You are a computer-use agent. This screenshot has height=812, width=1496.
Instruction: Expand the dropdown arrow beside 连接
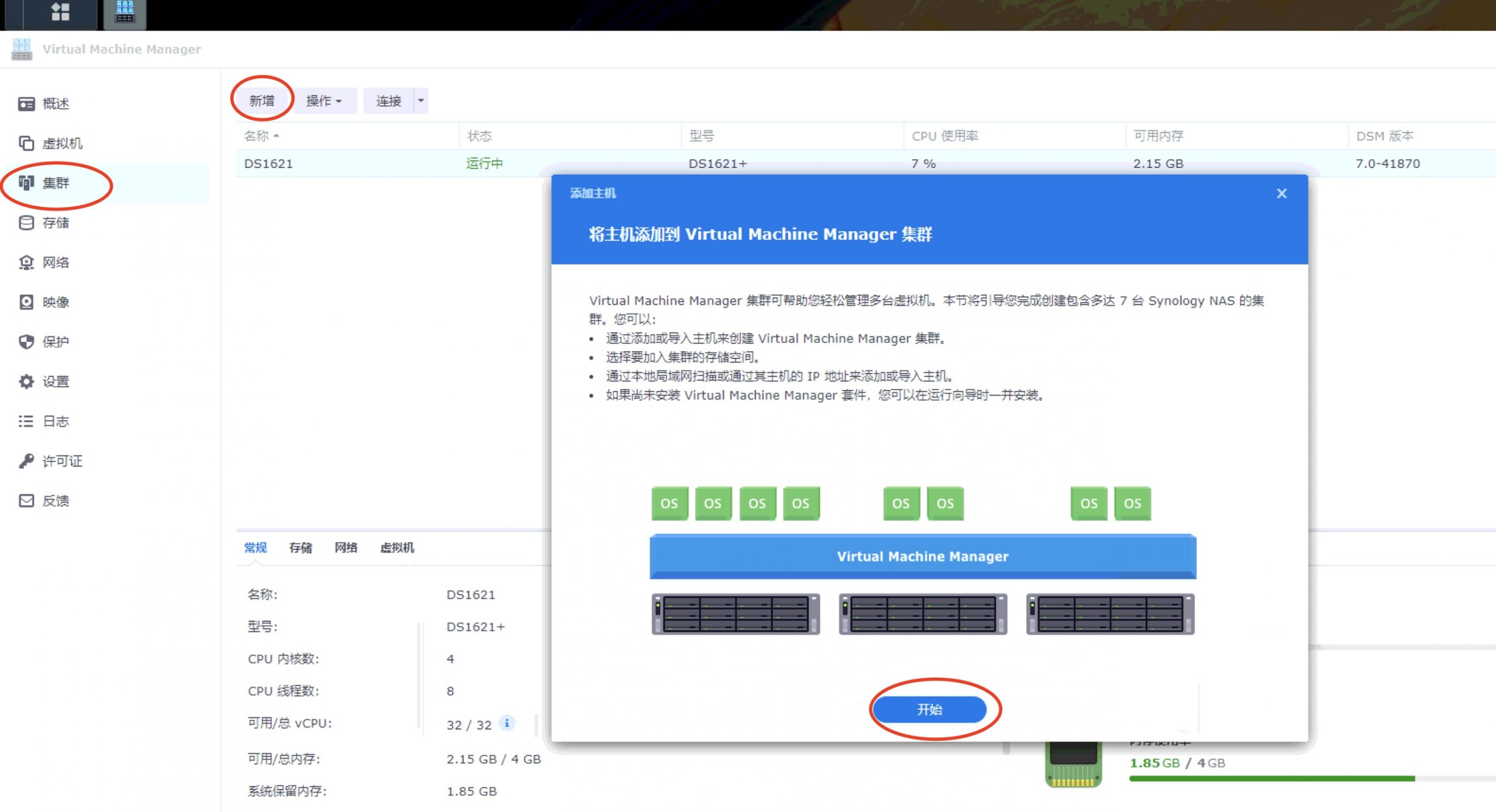[x=421, y=101]
